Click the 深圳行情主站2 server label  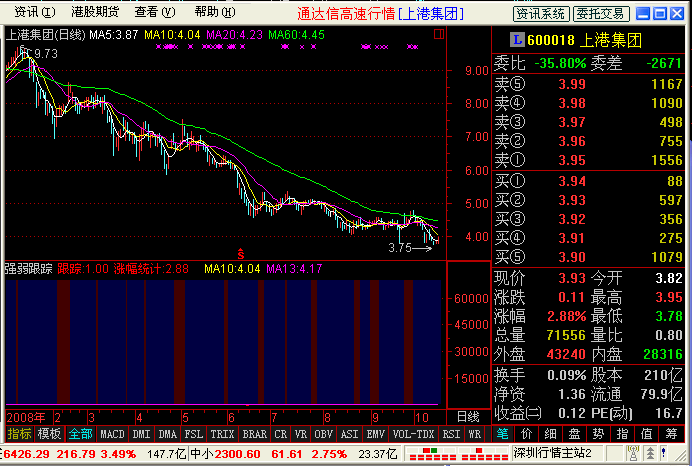click(552, 453)
